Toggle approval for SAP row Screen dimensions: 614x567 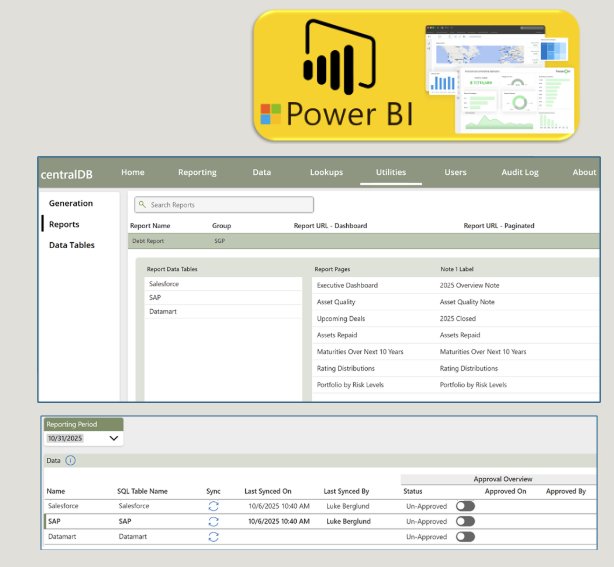[465, 521]
